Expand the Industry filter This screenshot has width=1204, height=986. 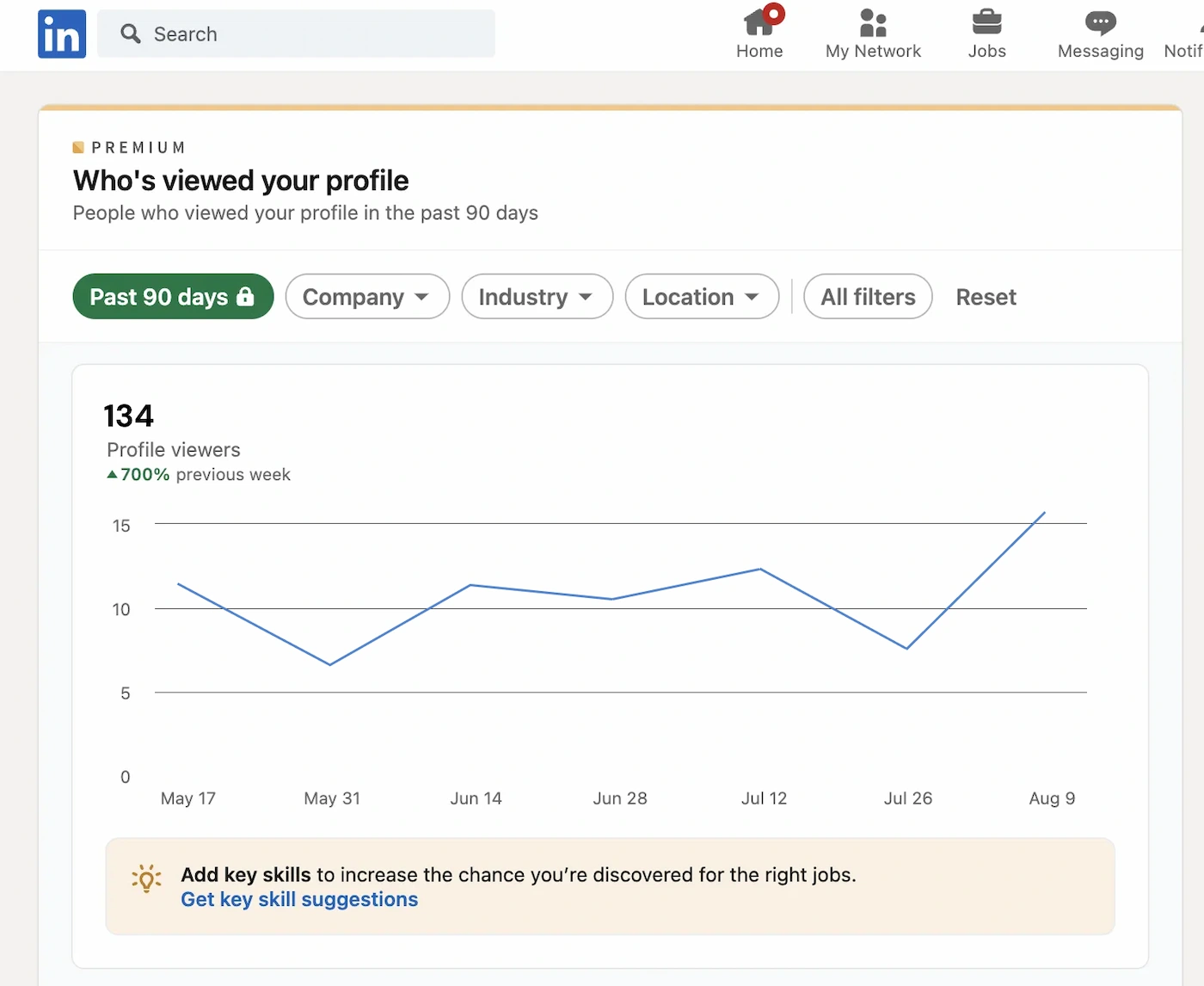click(x=537, y=296)
